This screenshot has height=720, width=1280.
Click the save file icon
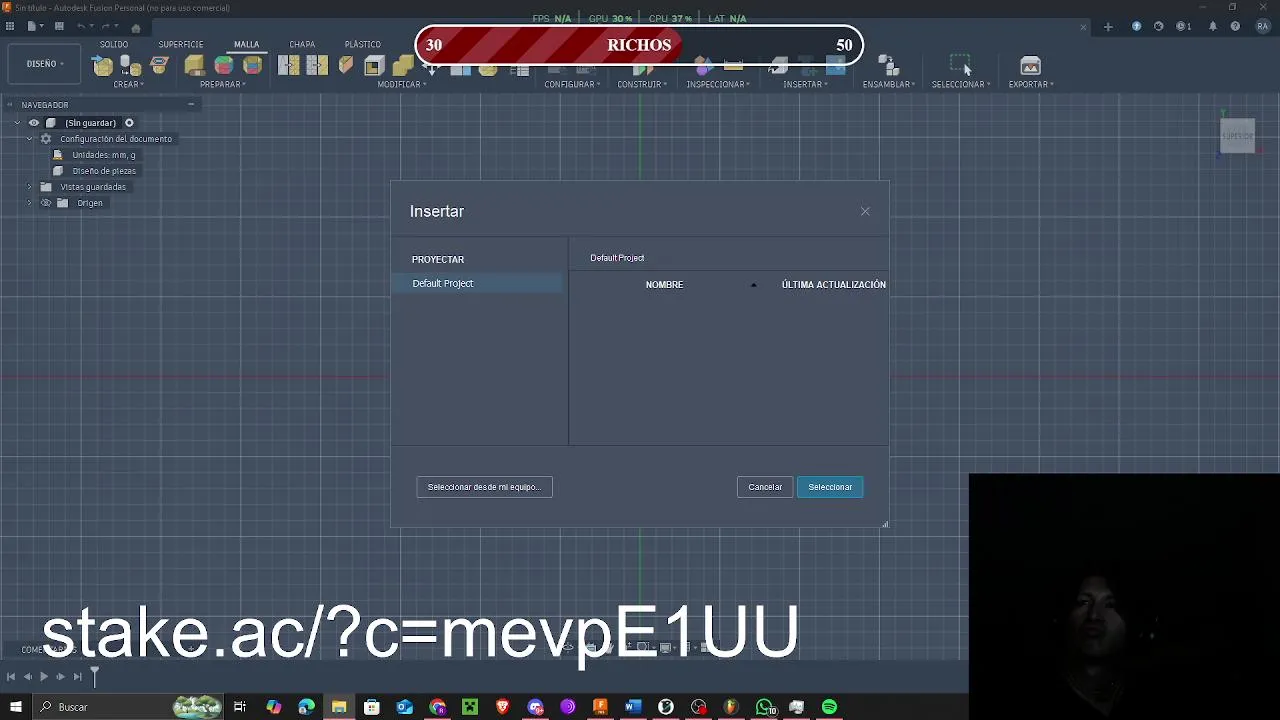tap(59, 26)
